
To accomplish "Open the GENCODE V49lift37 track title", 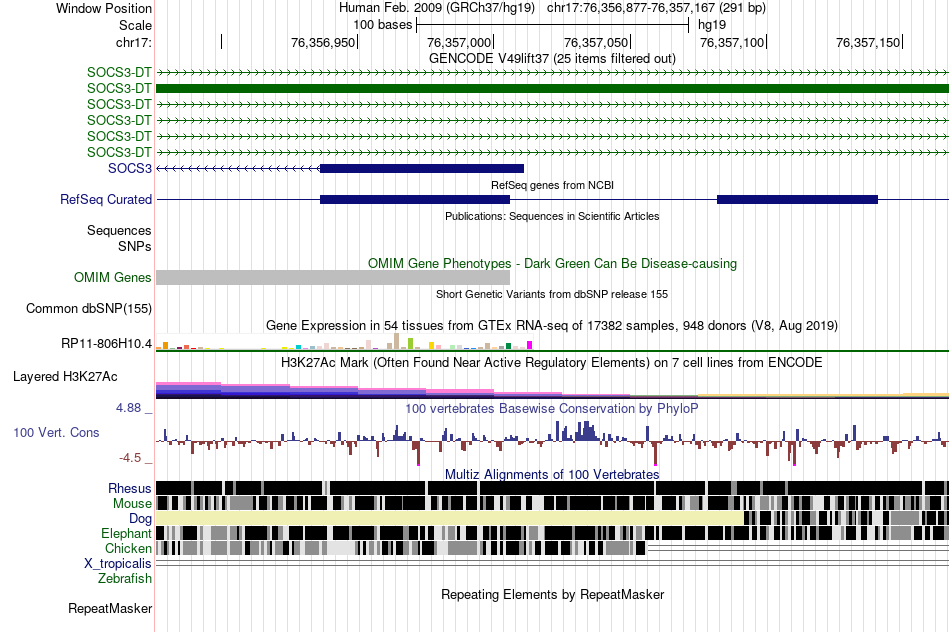I will (552, 59).
